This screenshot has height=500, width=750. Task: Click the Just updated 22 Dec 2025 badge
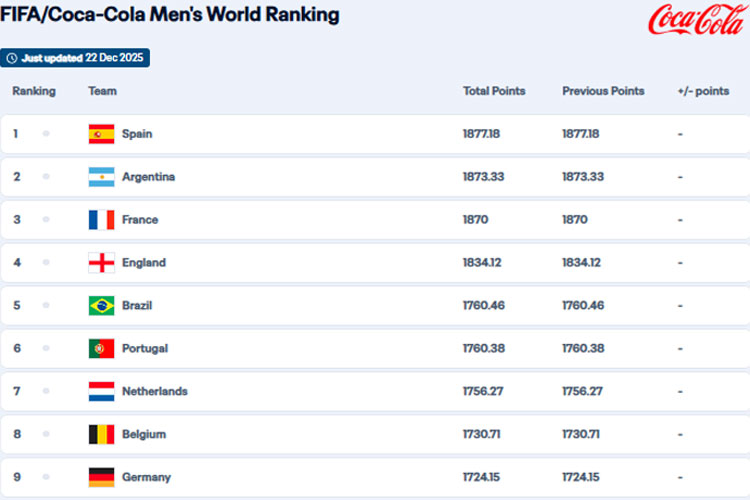coord(76,58)
